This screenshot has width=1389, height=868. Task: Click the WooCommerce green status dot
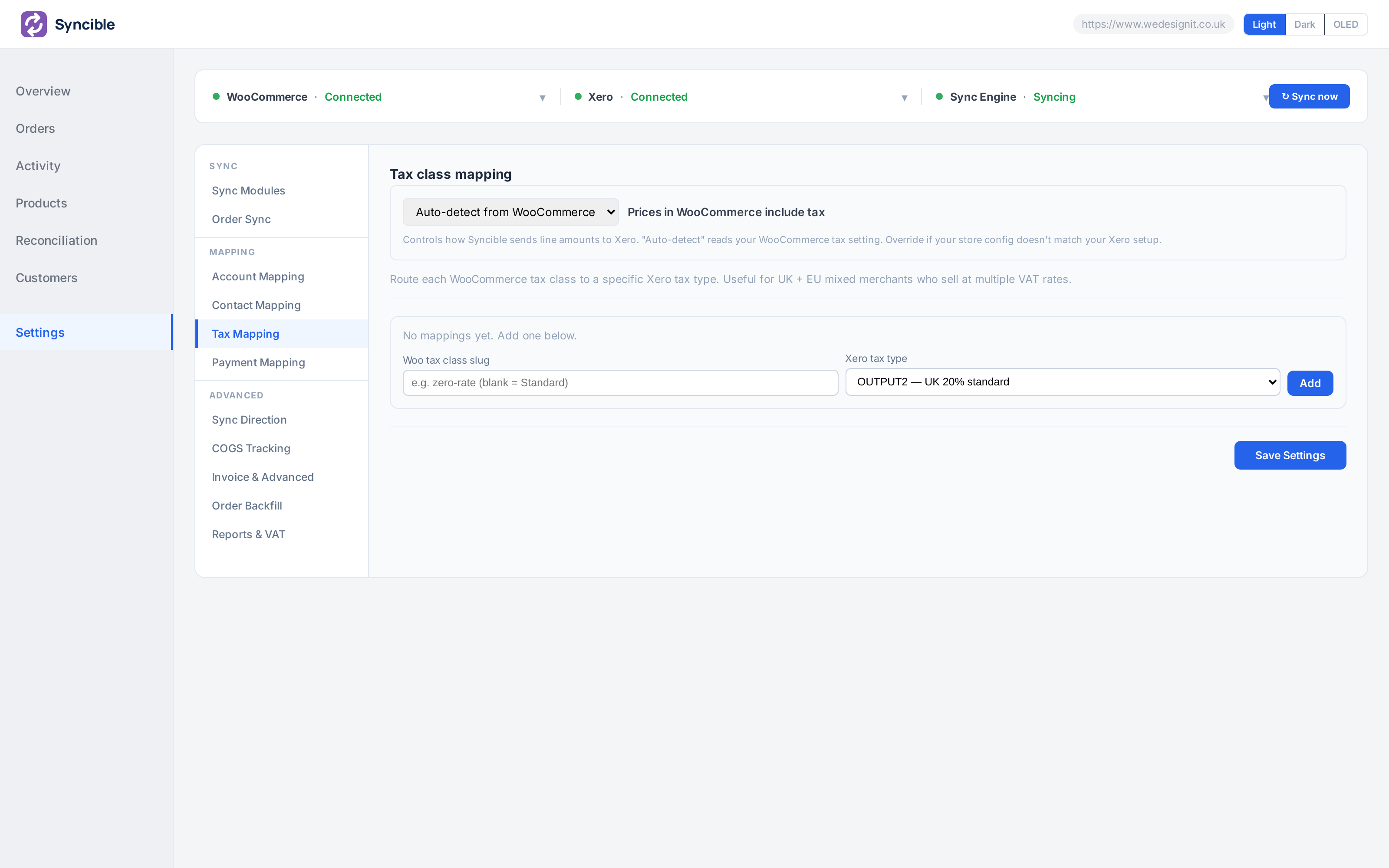(x=217, y=96)
